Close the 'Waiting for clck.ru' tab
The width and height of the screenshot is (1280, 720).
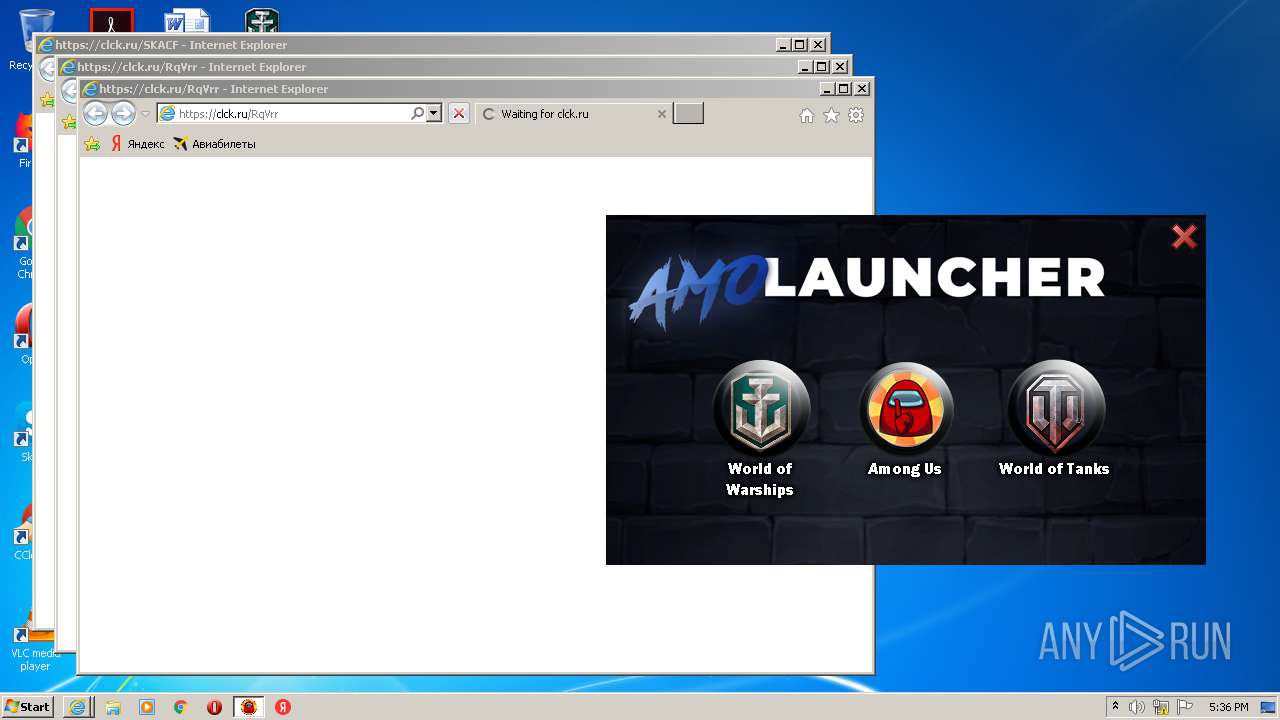pyautogui.click(x=661, y=114)
